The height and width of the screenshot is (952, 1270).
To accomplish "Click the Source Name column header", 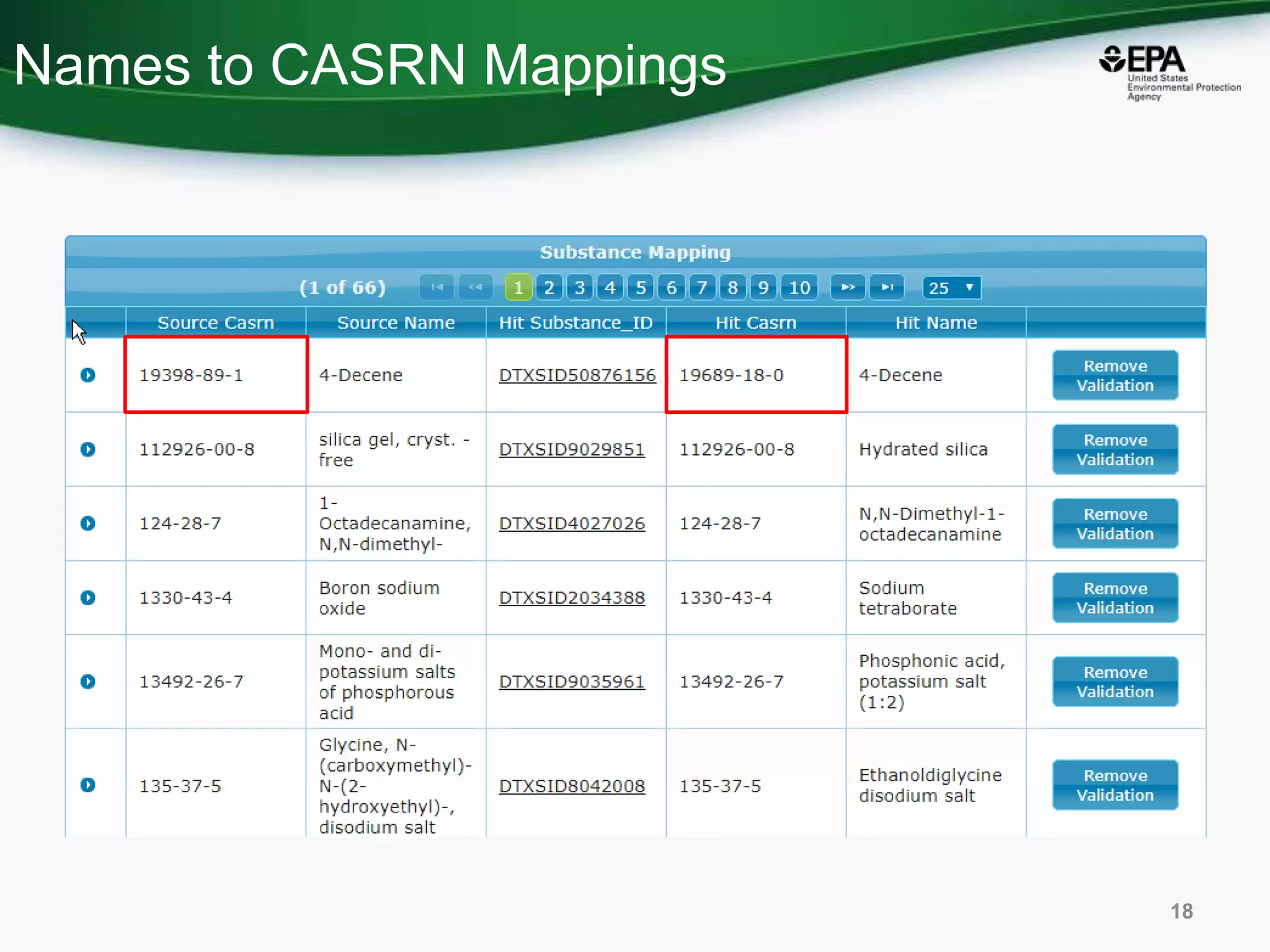I will pos(396,323).
